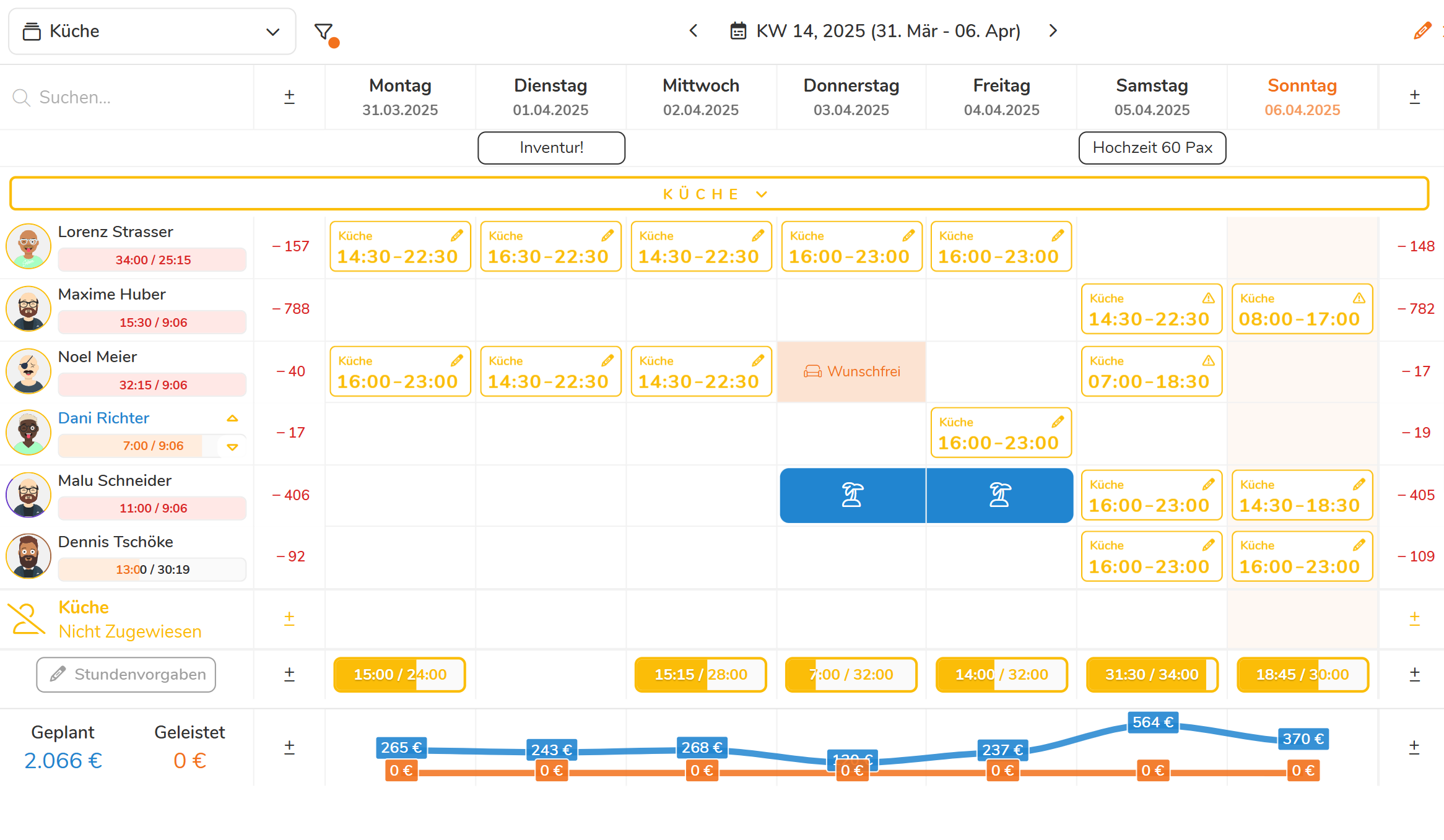Open the Küche department dropdown

point(152,32)
